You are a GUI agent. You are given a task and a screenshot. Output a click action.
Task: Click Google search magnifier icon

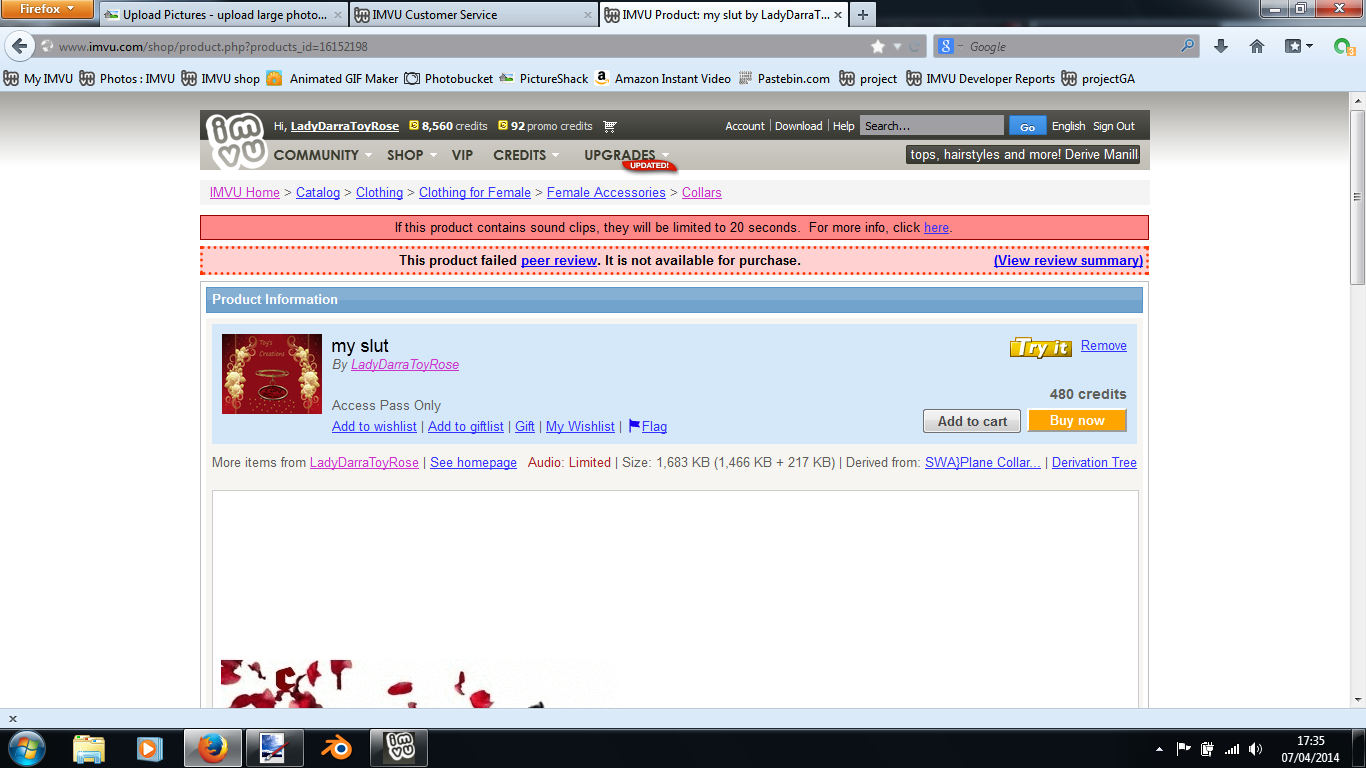tap(1188, 46)
